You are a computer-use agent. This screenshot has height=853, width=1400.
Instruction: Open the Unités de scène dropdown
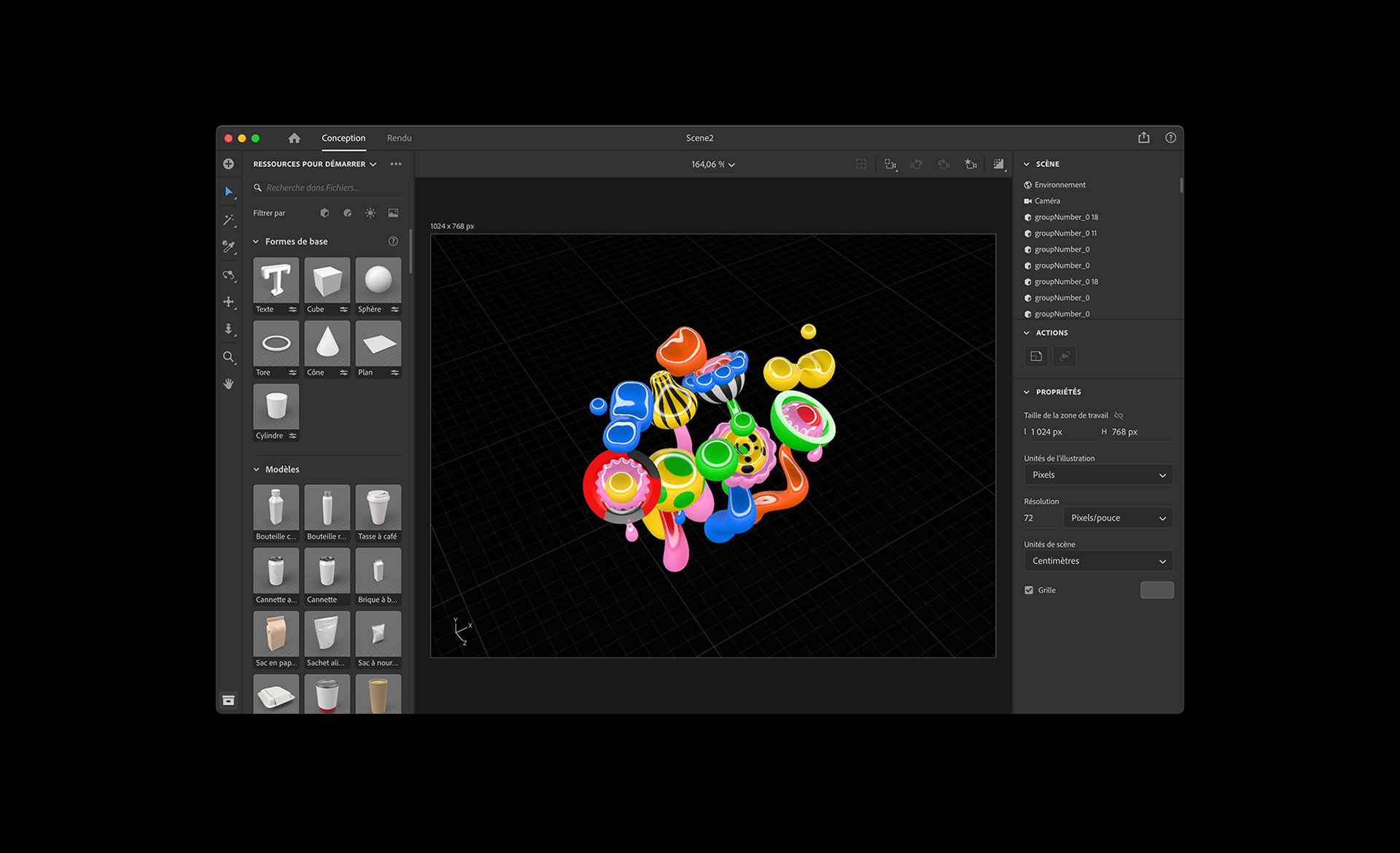point(1097,561)
